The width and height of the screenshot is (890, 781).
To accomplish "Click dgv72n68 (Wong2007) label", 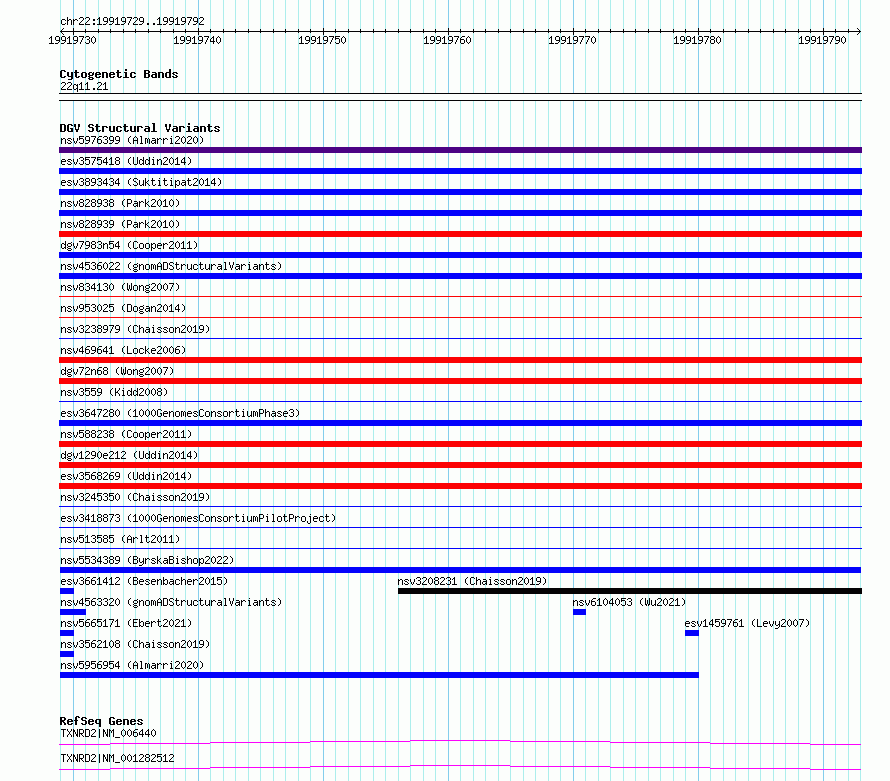I will coord(117,371).
